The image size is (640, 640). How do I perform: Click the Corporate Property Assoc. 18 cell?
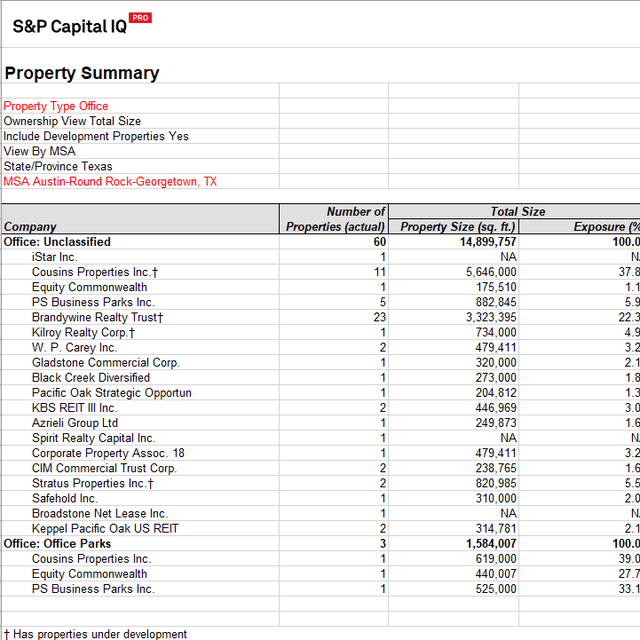click(x=141, y=453)
